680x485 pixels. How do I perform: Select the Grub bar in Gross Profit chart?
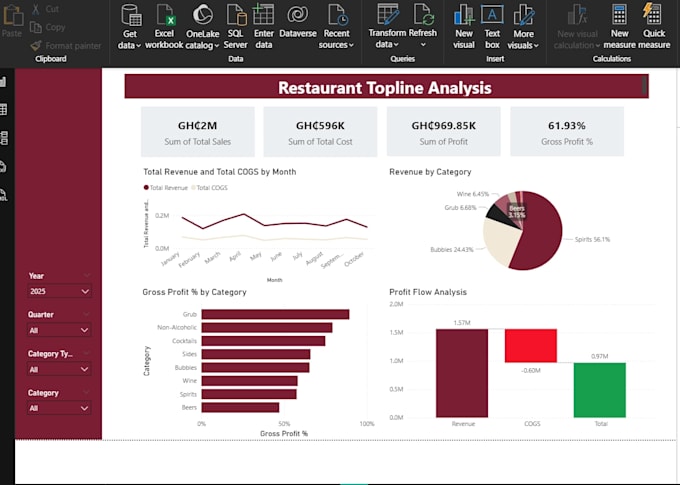point(275,314)
